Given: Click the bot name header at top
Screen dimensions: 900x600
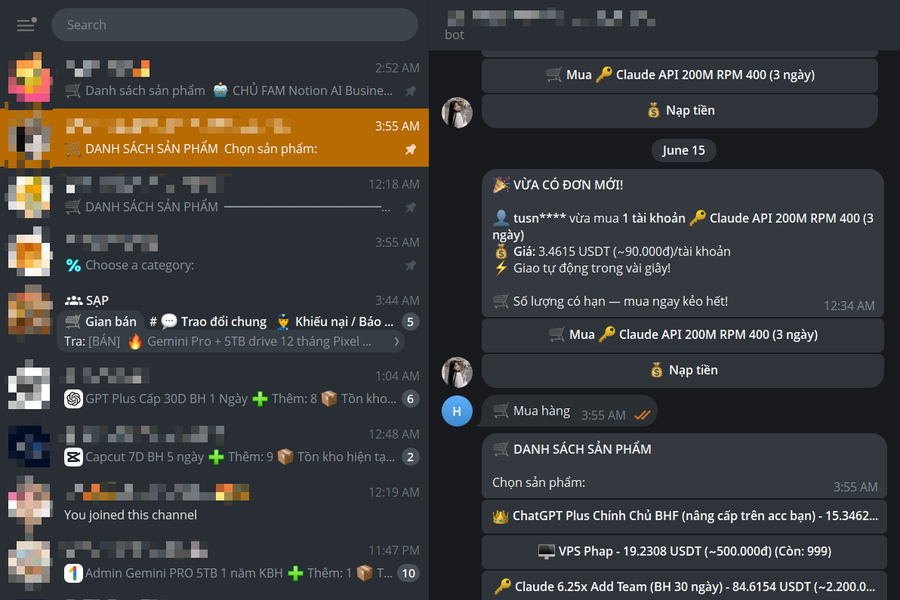Looking at the screenshot, I should coord(550,18).
